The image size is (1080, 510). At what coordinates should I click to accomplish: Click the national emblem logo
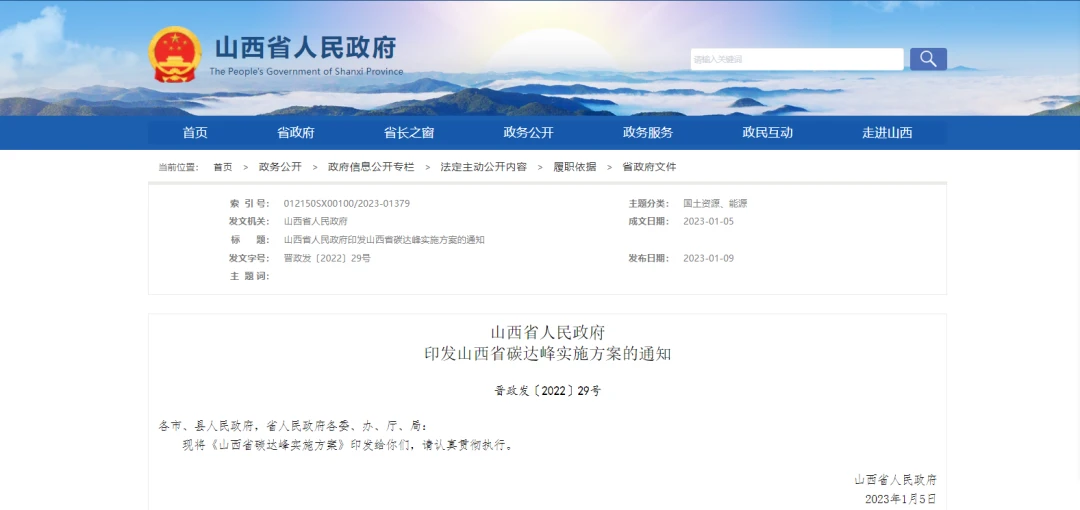[175, 55]
